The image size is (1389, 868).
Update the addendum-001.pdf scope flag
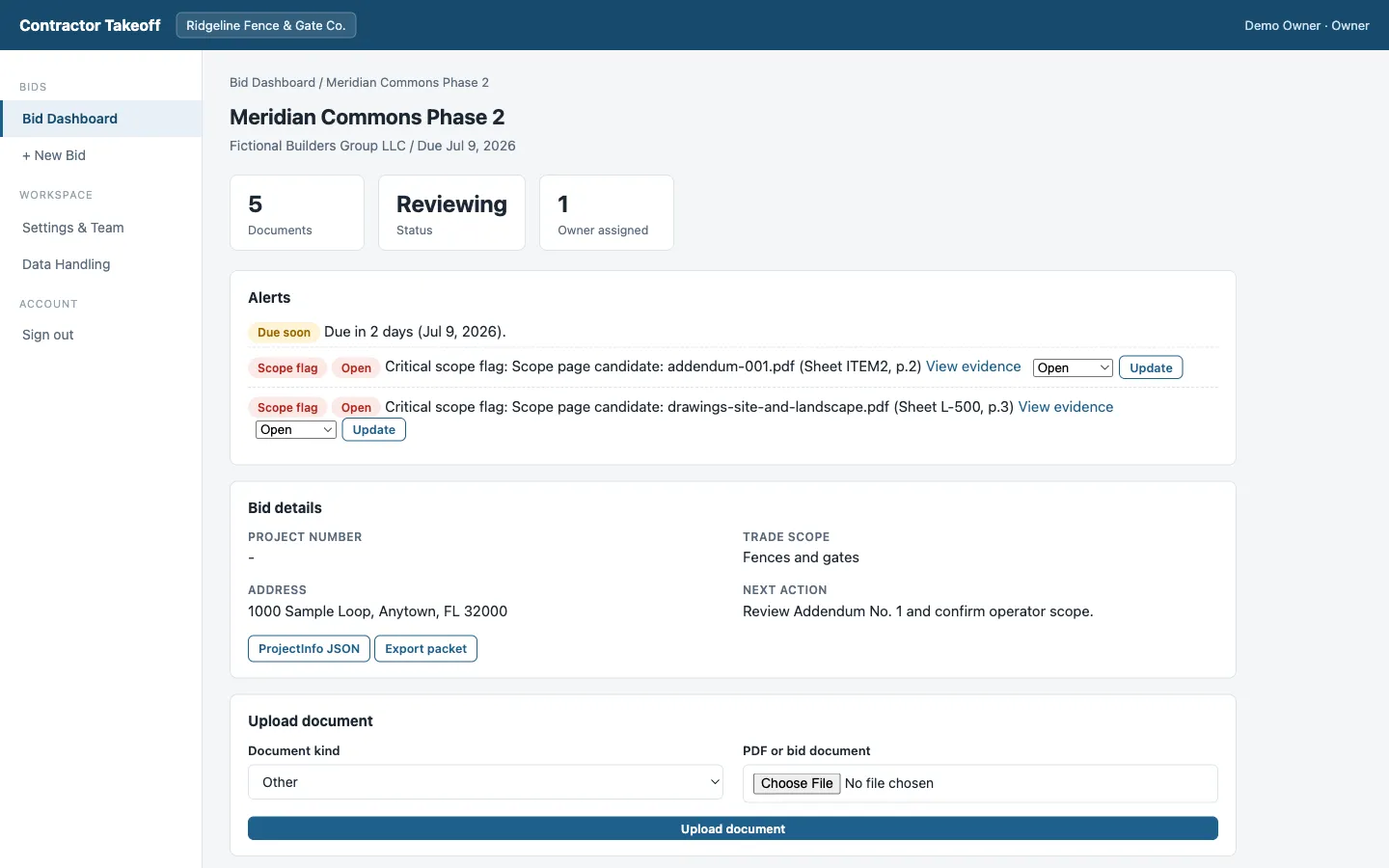tap(1151, 367)
